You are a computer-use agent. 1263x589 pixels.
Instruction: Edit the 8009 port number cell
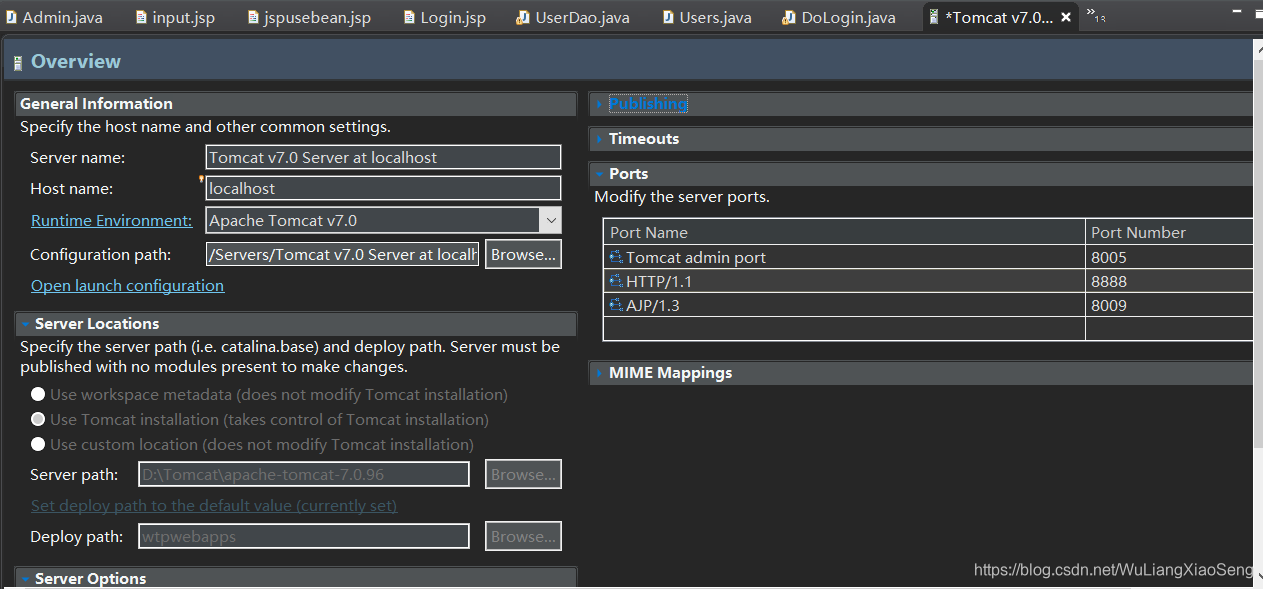pyautogui.click(x=1169, y=305)
